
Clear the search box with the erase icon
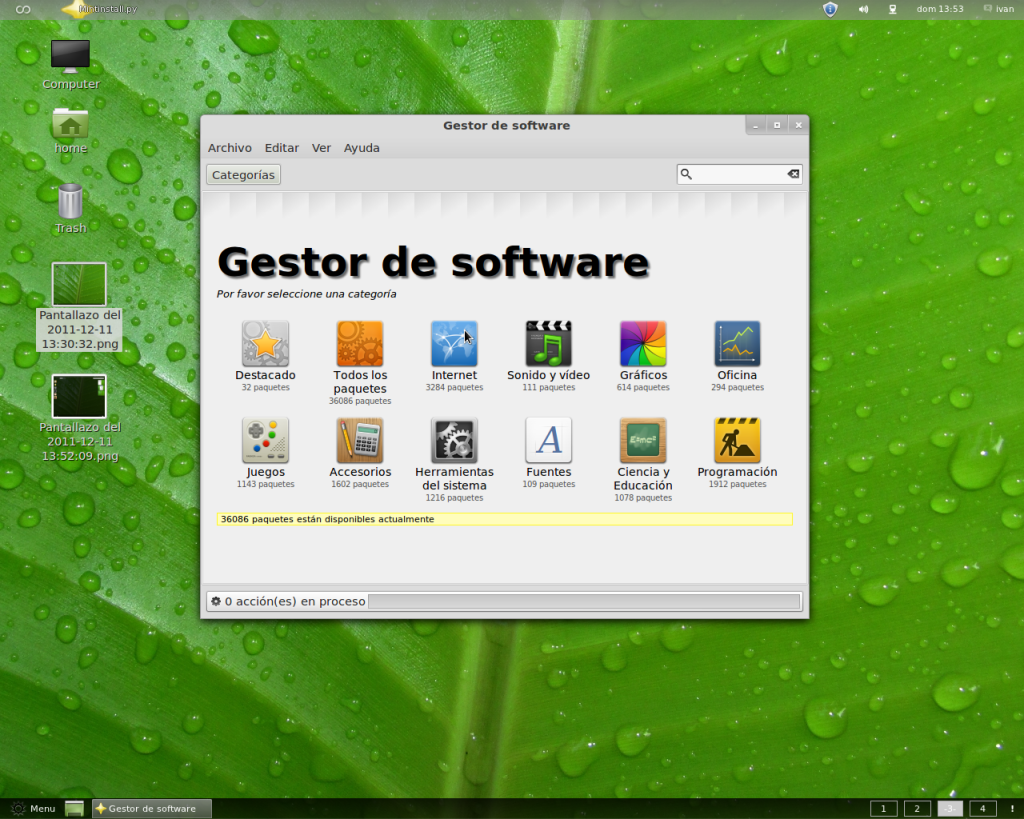(x=793, y=173)
